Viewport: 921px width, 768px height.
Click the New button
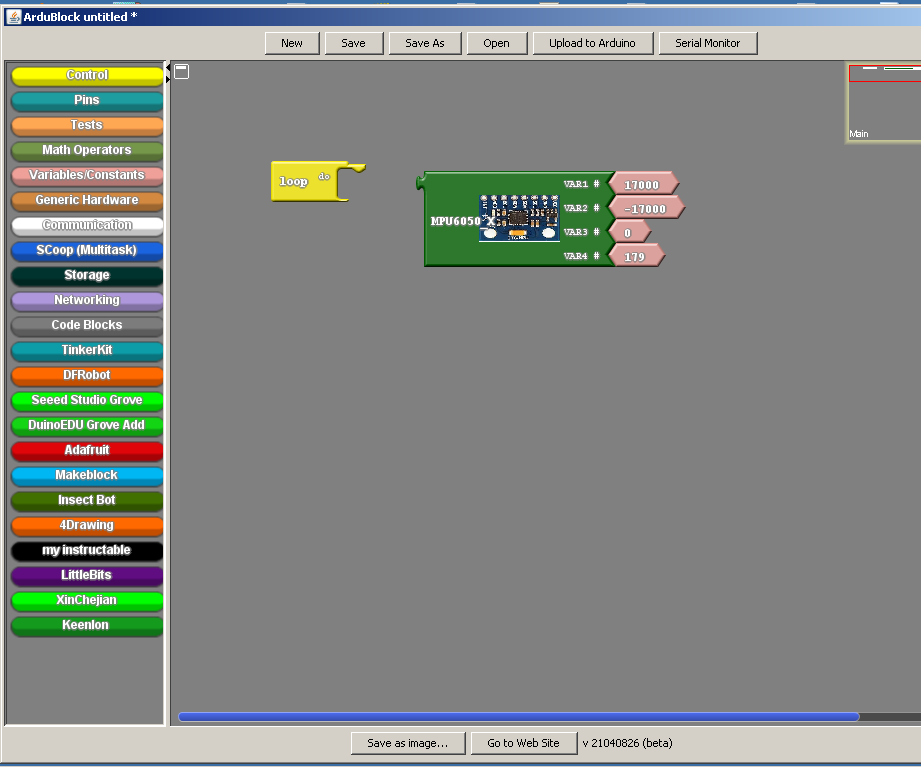pyautogui.click(x=291, y=43)
